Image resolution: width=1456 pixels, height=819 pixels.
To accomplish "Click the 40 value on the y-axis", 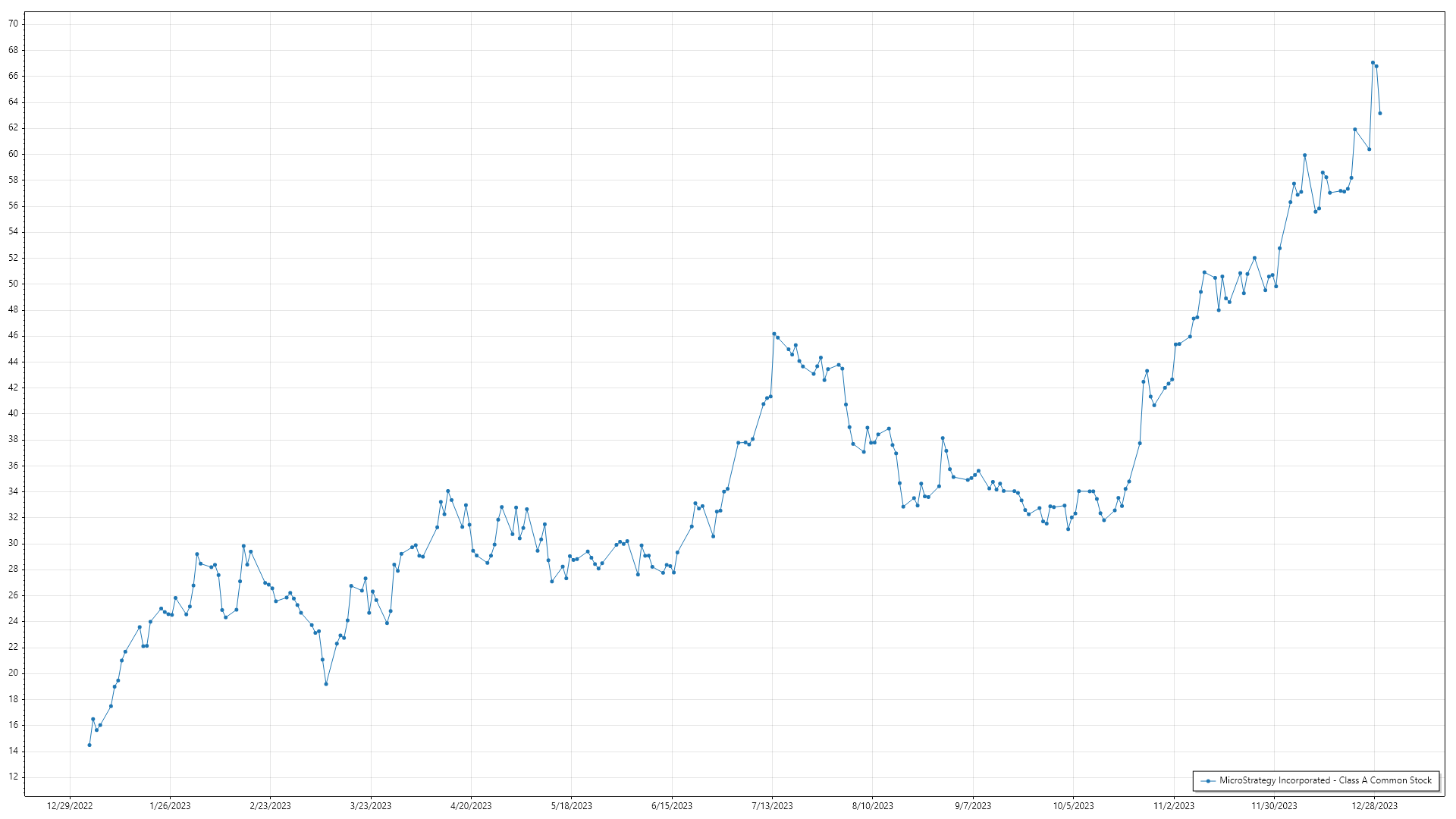I will [14, 413].
